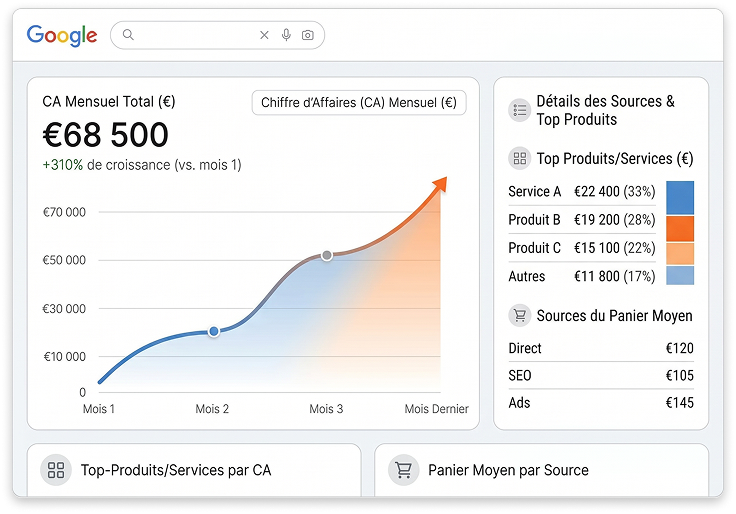Click the €15 100 (22%) value
736x514 pixels.
pos(614,248)
